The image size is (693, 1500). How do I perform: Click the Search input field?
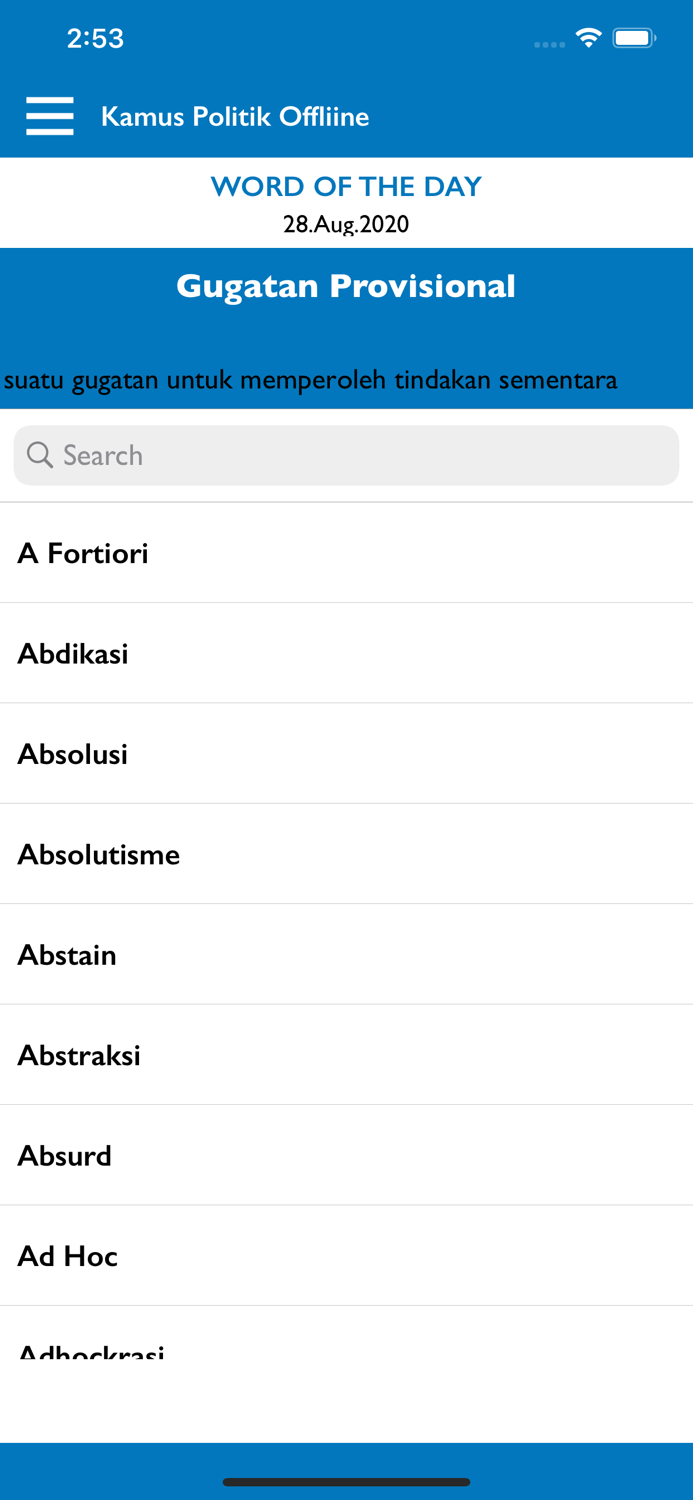pyautogui.click(x=360, y=455)
